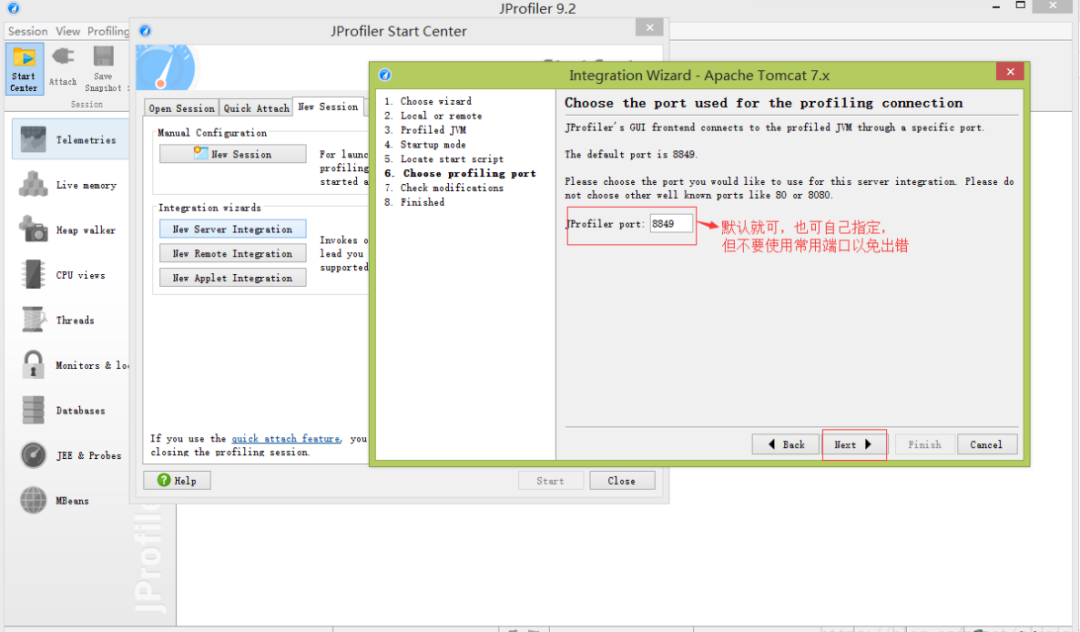Open the Profiling menu
1080x632 pixels.
(107, 31)
